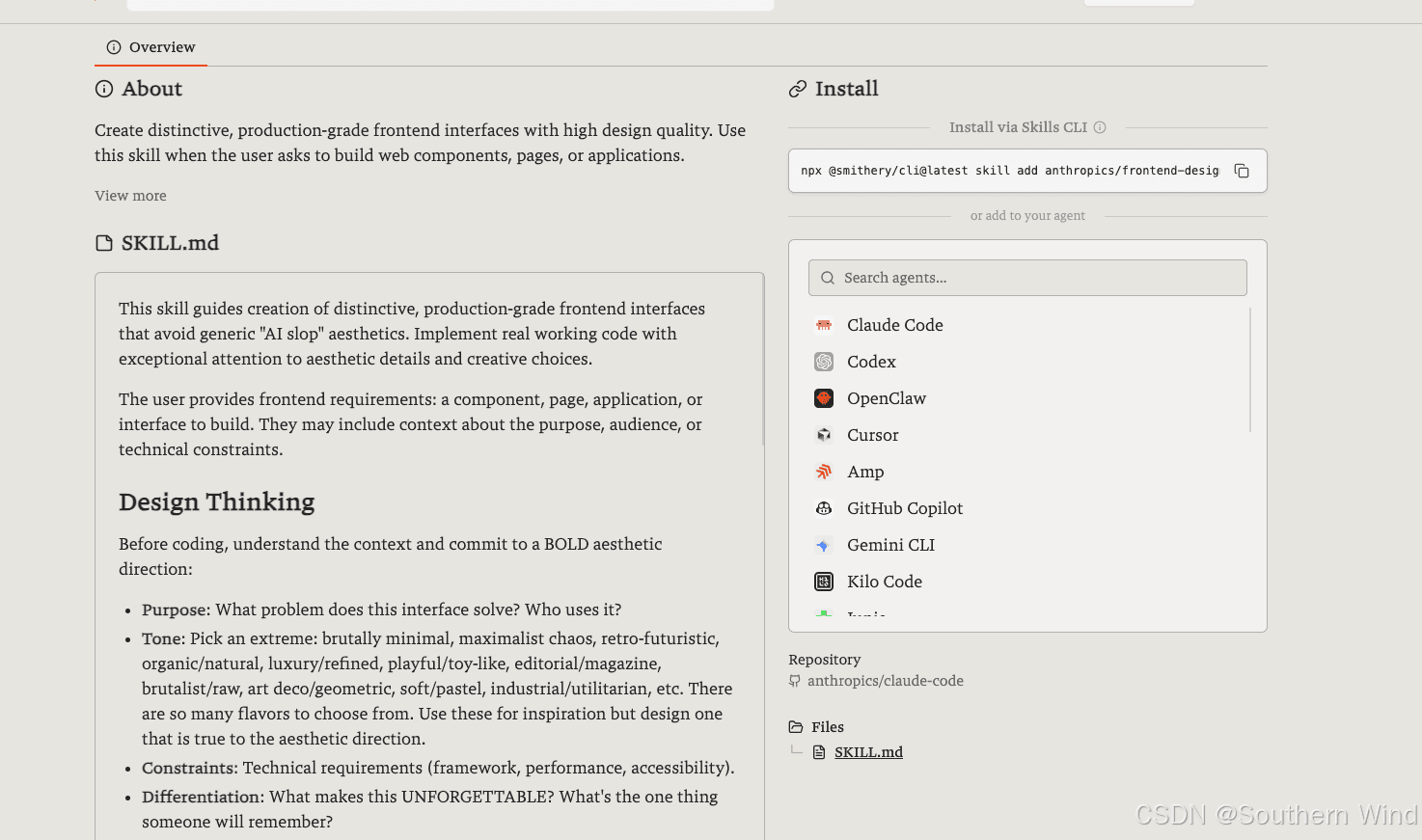Focus the Search agents field
Screen dimensions: 1422x840
(1027, 278)
